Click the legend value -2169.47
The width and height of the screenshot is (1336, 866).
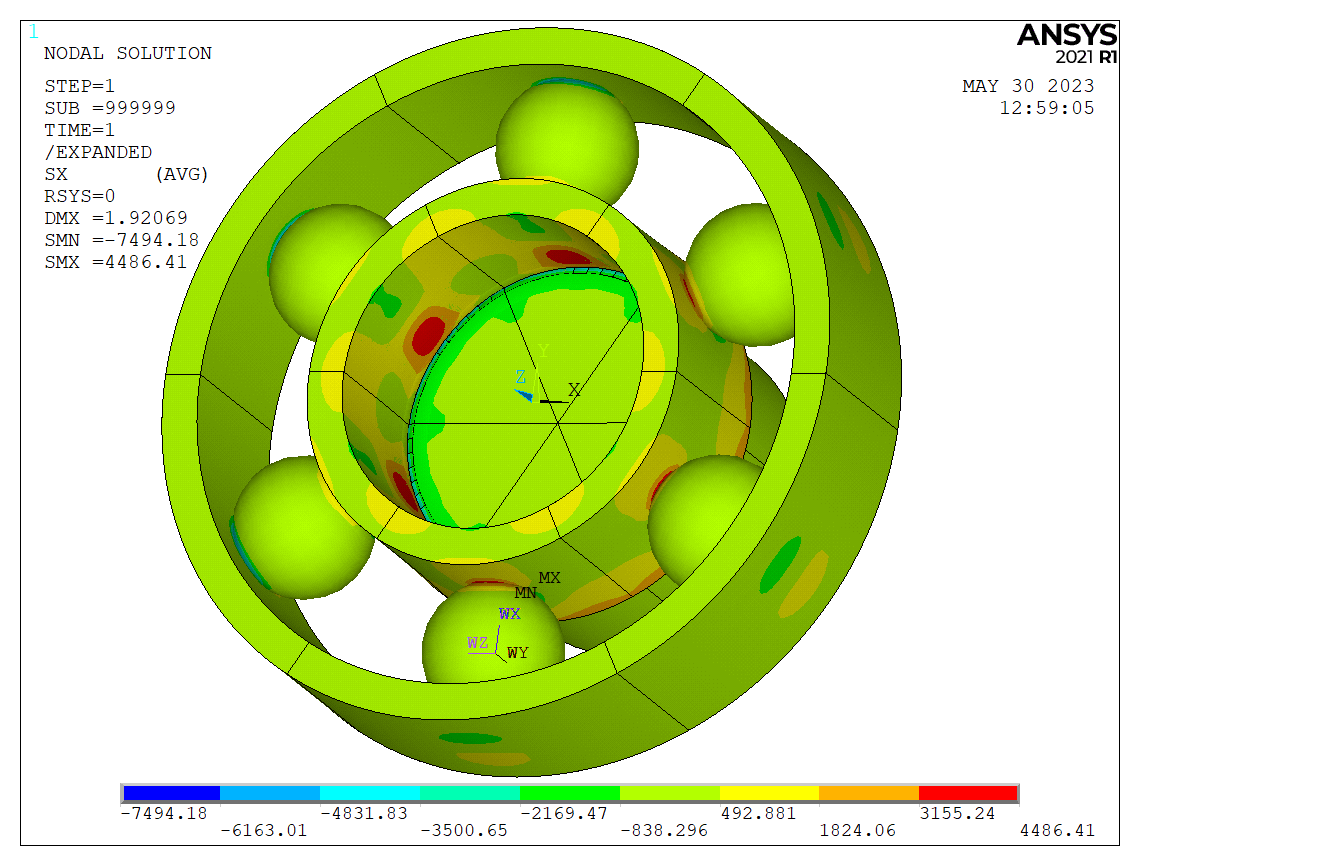point(564,813)
